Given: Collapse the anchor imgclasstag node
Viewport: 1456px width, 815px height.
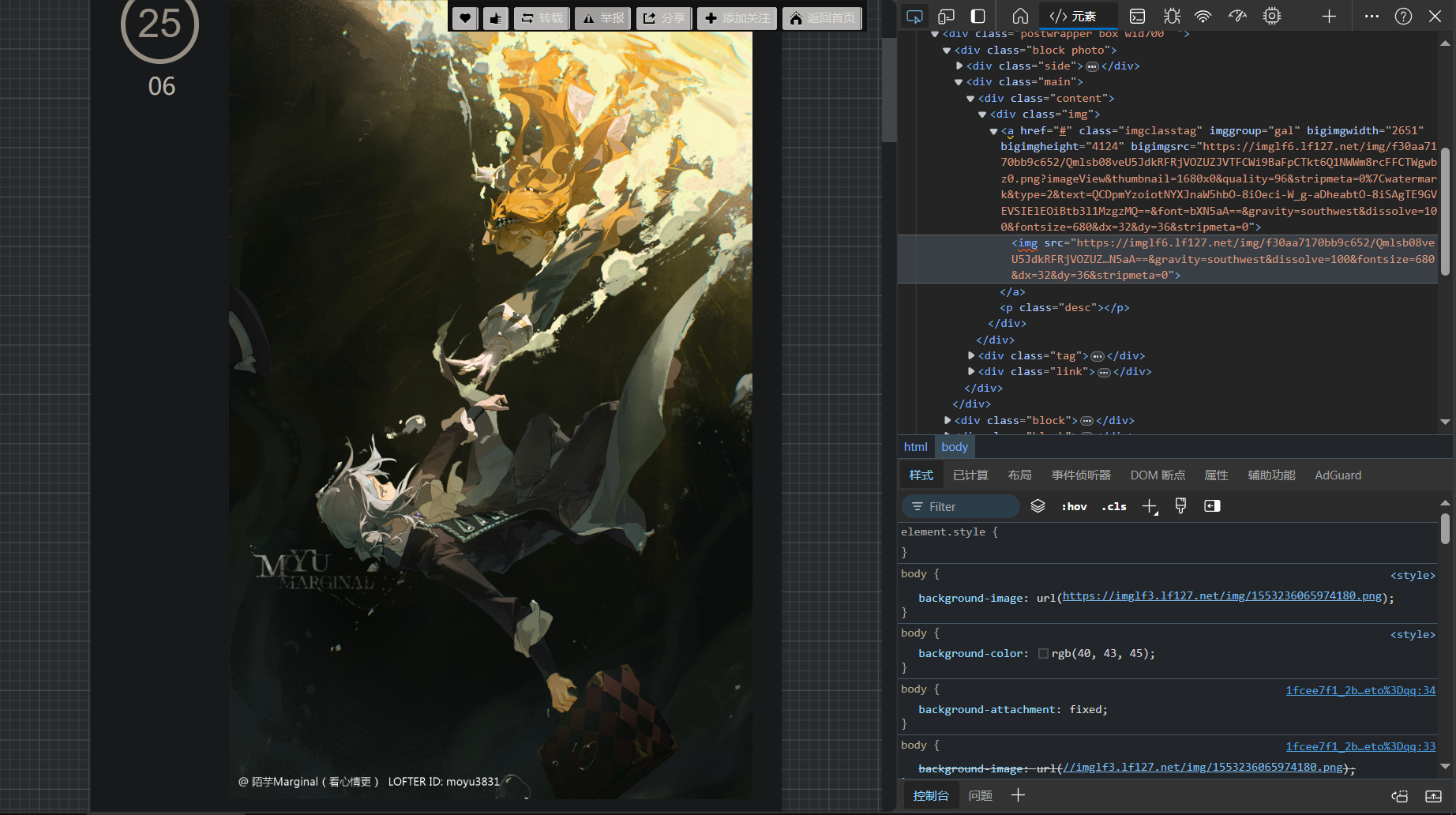Looking at the screenshot, I should [994, 131].
